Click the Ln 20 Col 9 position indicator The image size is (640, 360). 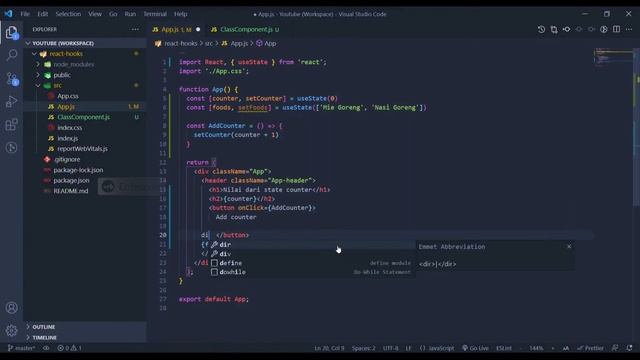coord(329,348)
